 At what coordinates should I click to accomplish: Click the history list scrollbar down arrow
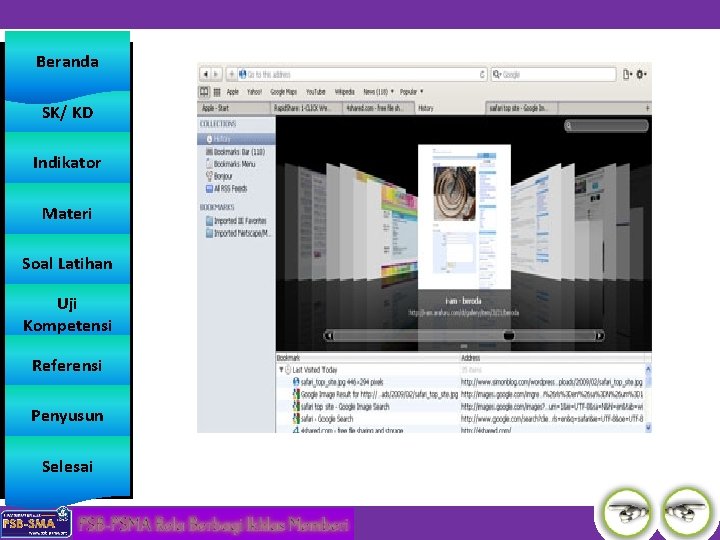pyautogui.click(x=648, y=427)
